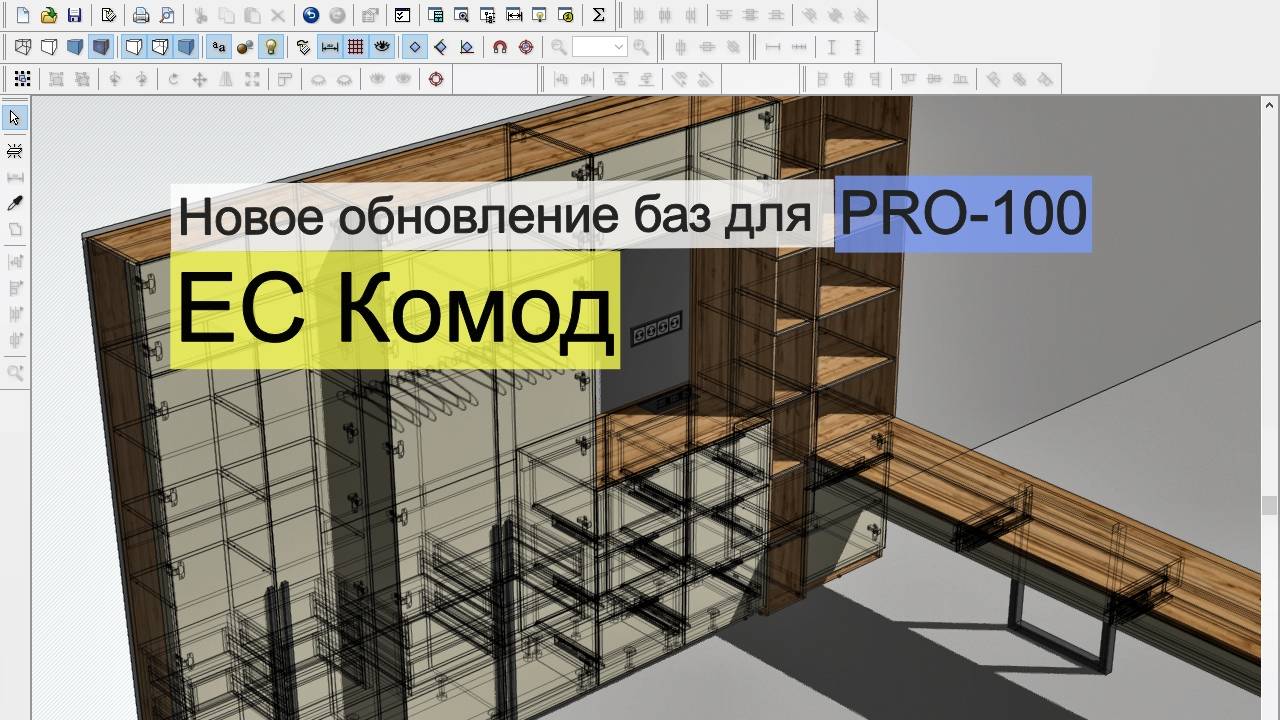Toggle shading blue cube button
1280x720 pixels.
click(x=186, y=47)
